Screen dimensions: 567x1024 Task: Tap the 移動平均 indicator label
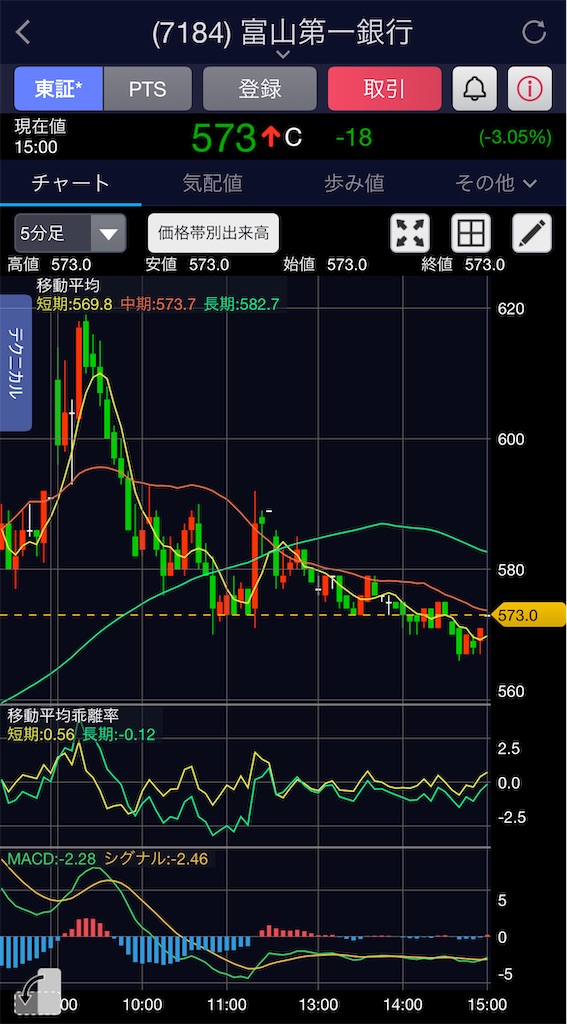coord(68,285)
